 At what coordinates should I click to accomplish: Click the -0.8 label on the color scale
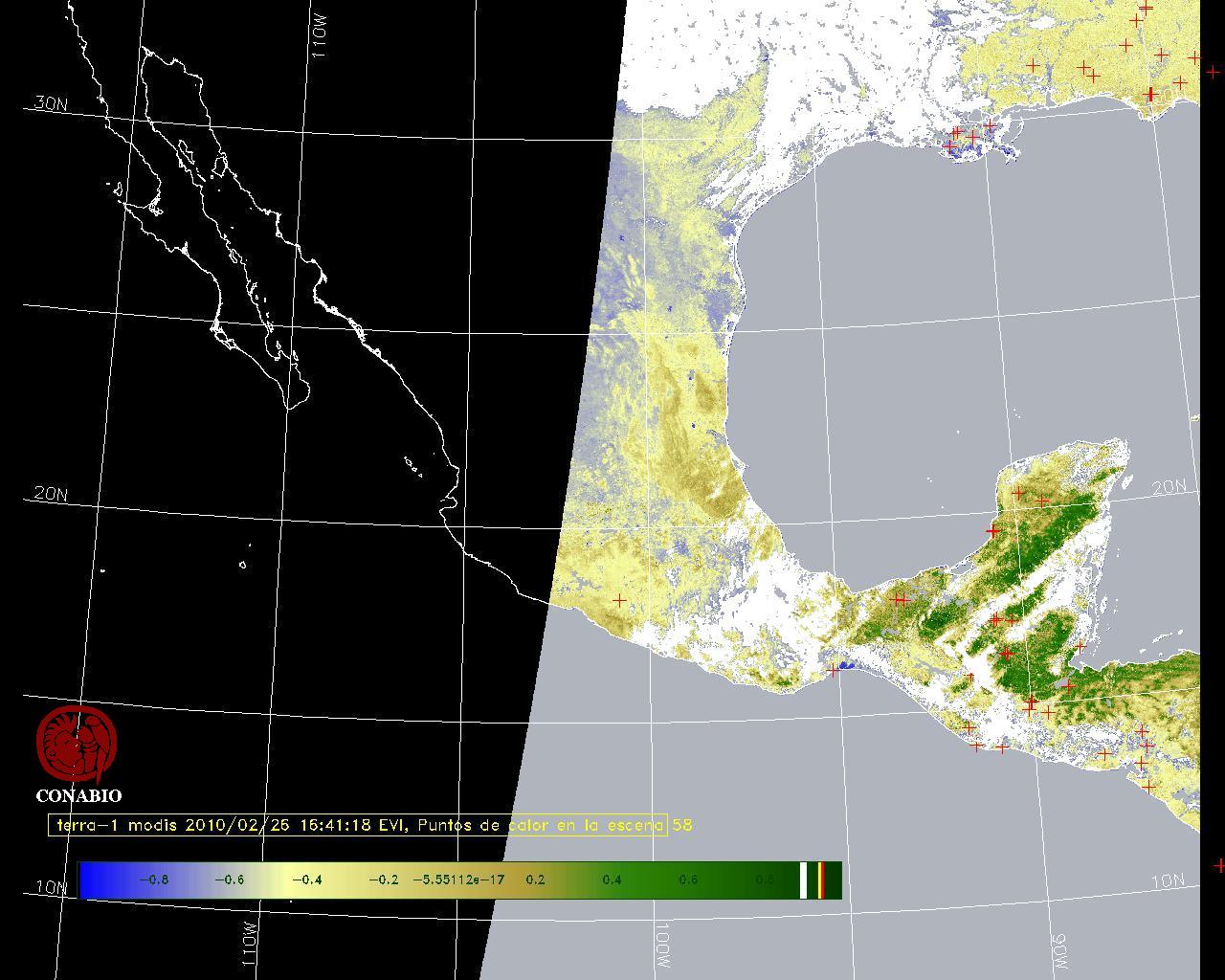pyautogui.click(x=154, y=880)
